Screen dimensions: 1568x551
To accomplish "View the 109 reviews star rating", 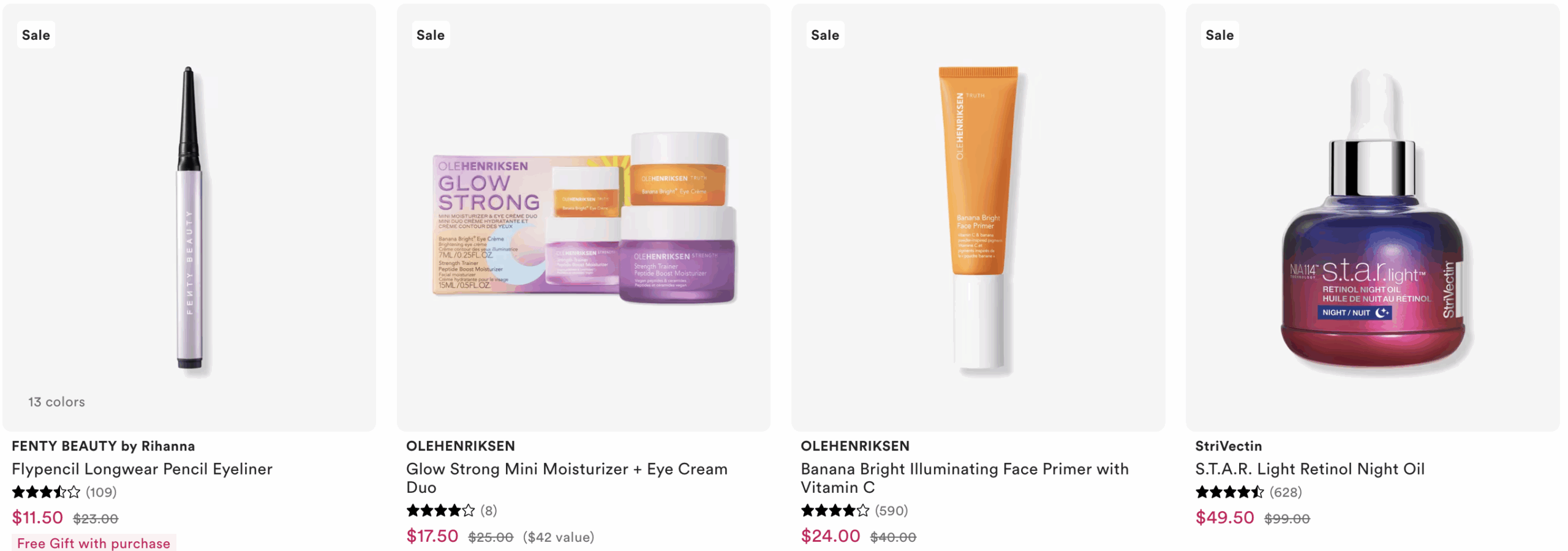I will 64,492.
